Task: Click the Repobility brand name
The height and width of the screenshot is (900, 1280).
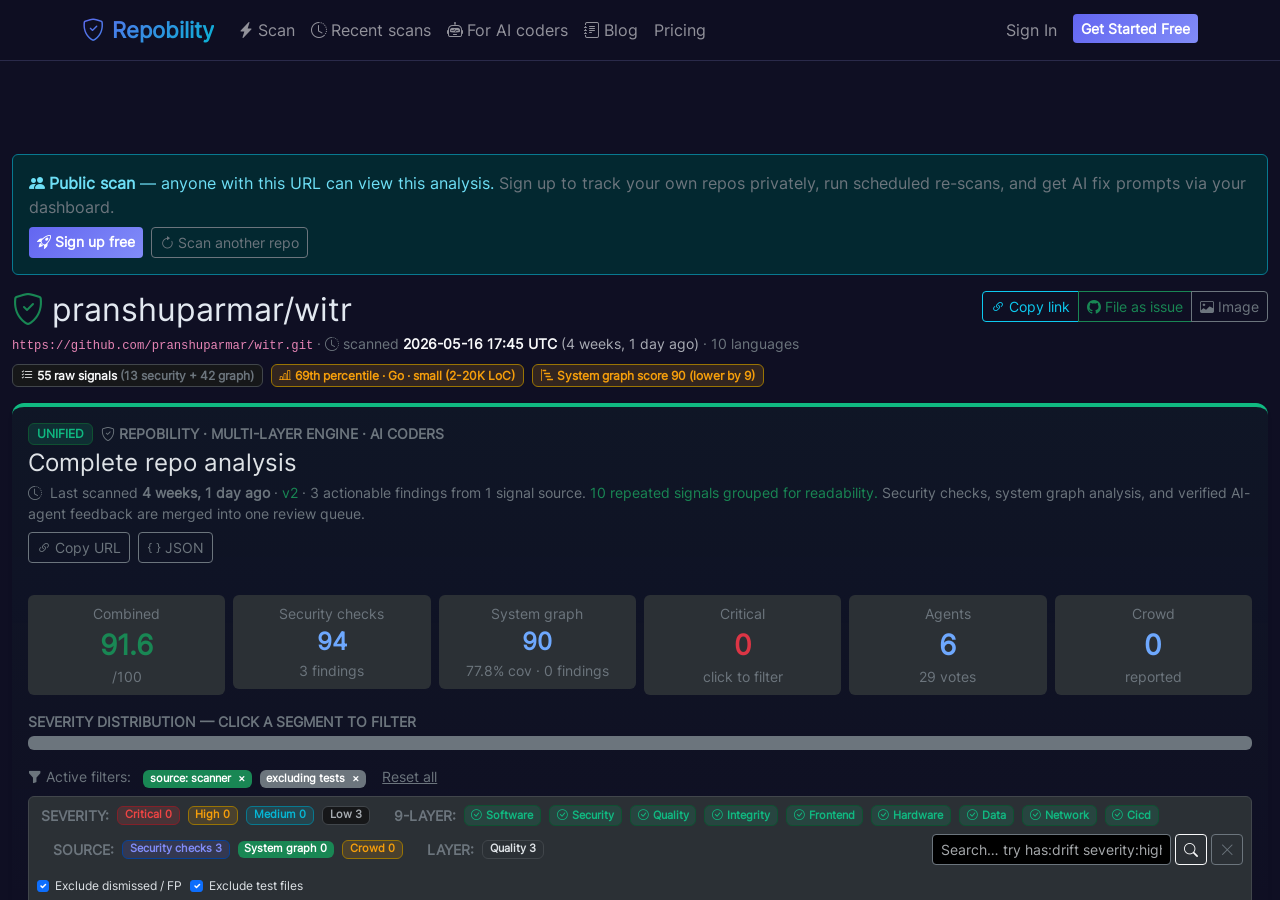Action: coord(163,30)
